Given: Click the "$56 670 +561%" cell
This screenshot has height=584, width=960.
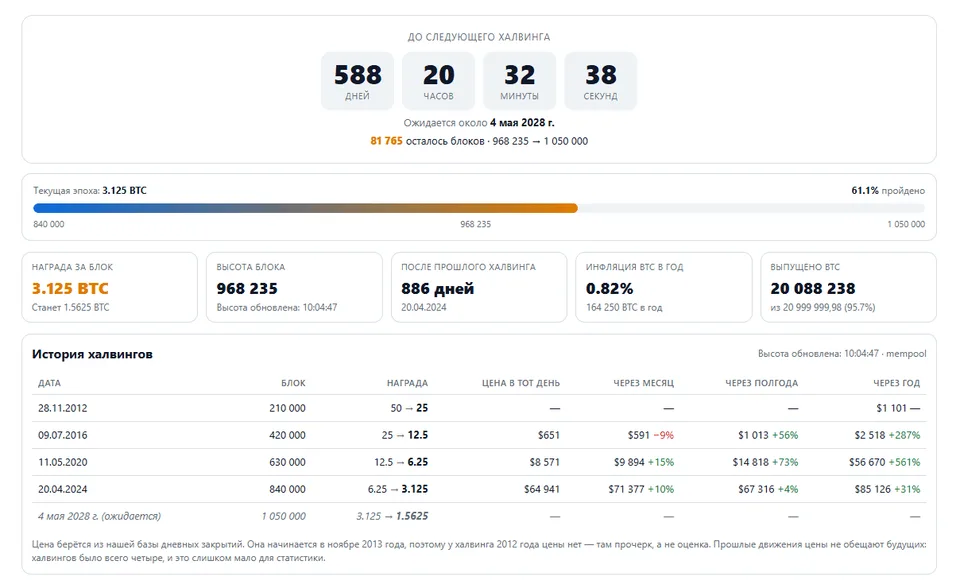Looking at the screenshot, I should click(885, 462).
